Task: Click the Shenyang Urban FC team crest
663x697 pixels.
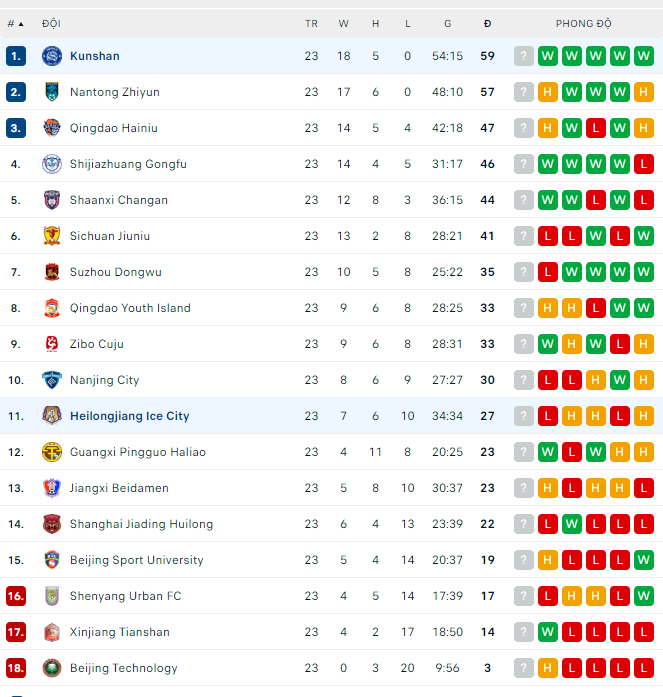Action: (52, 596)
